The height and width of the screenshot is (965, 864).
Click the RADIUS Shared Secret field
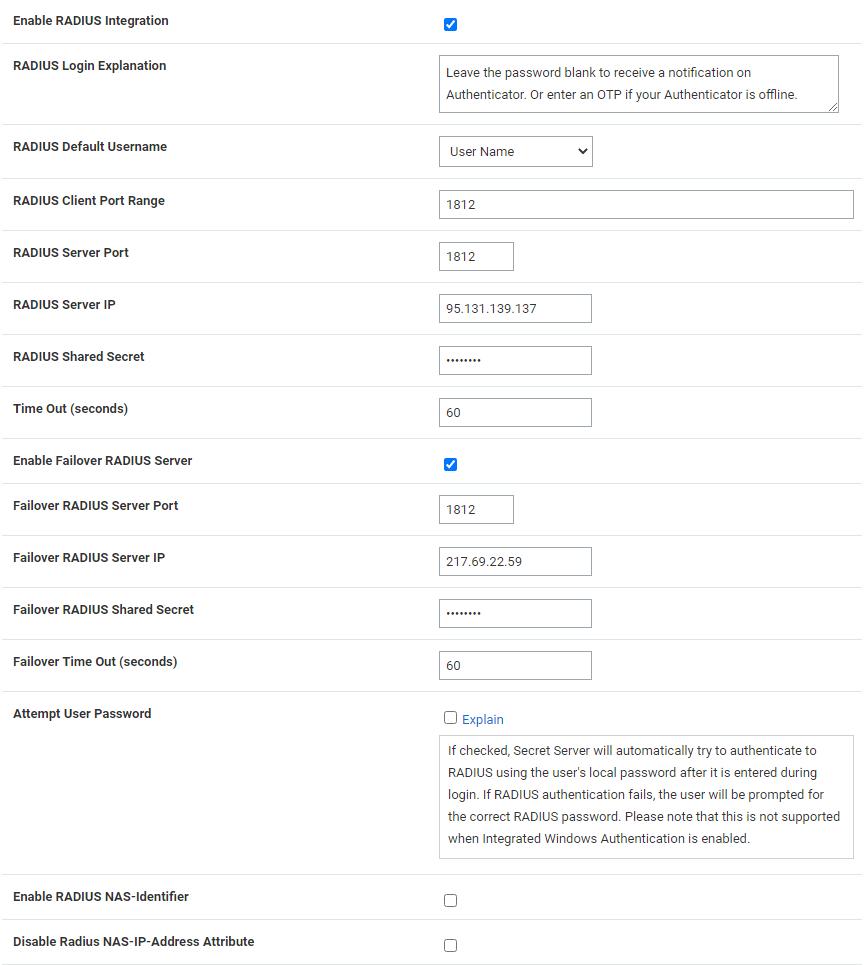coord(515,360)
